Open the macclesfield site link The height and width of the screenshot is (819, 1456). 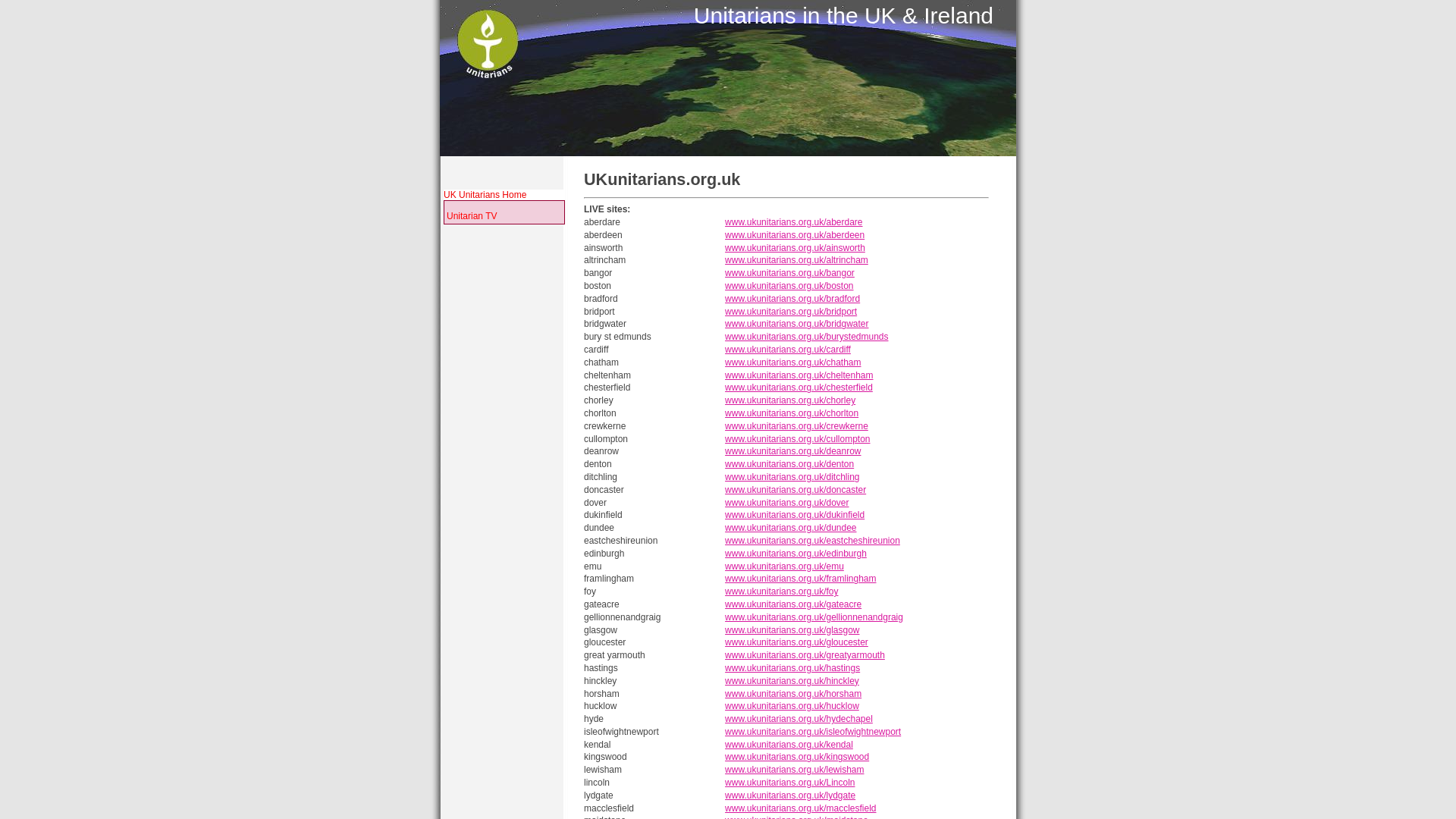pos(800,808)
